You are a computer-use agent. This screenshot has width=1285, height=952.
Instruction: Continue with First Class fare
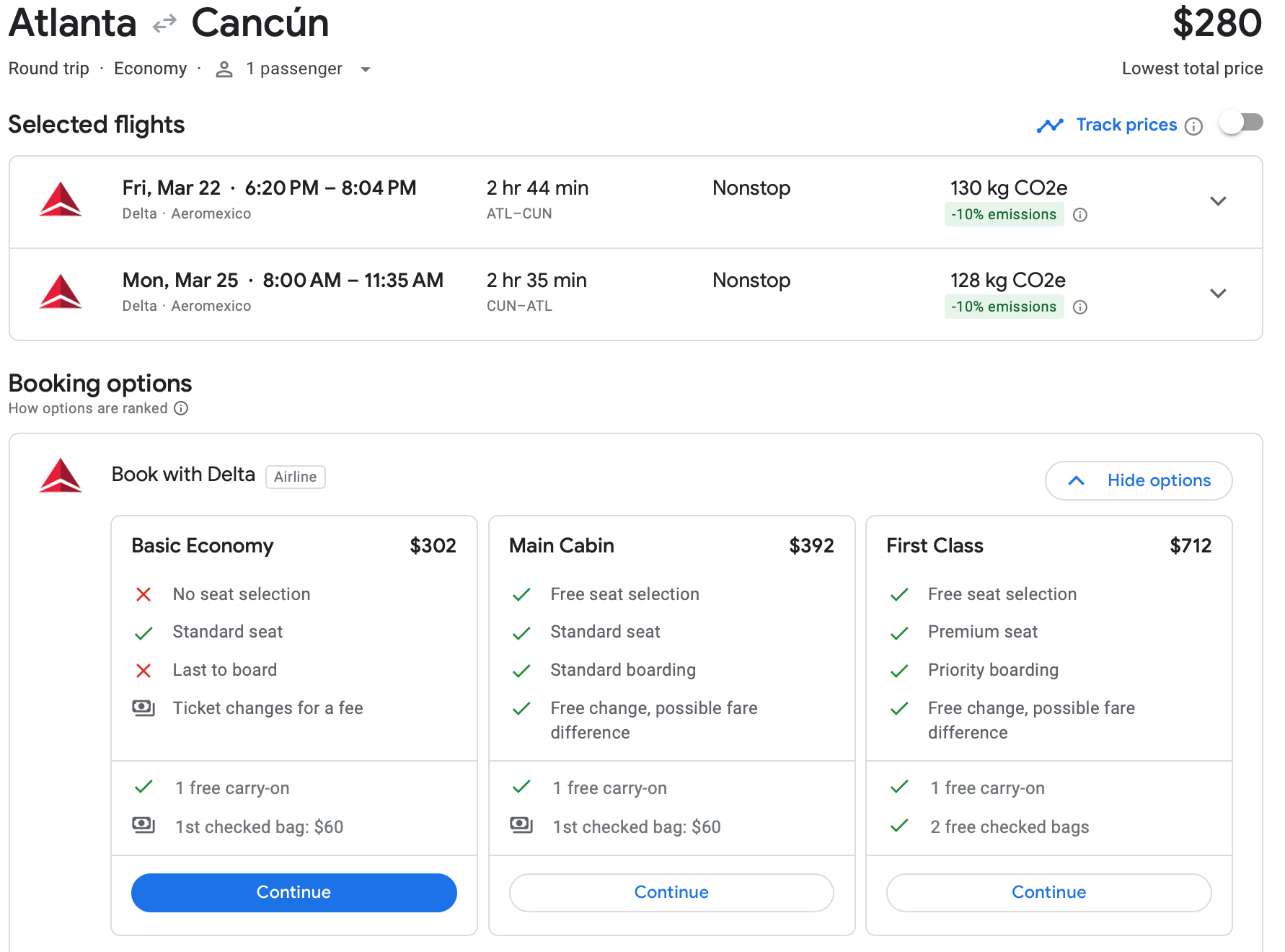point(1048,892)
